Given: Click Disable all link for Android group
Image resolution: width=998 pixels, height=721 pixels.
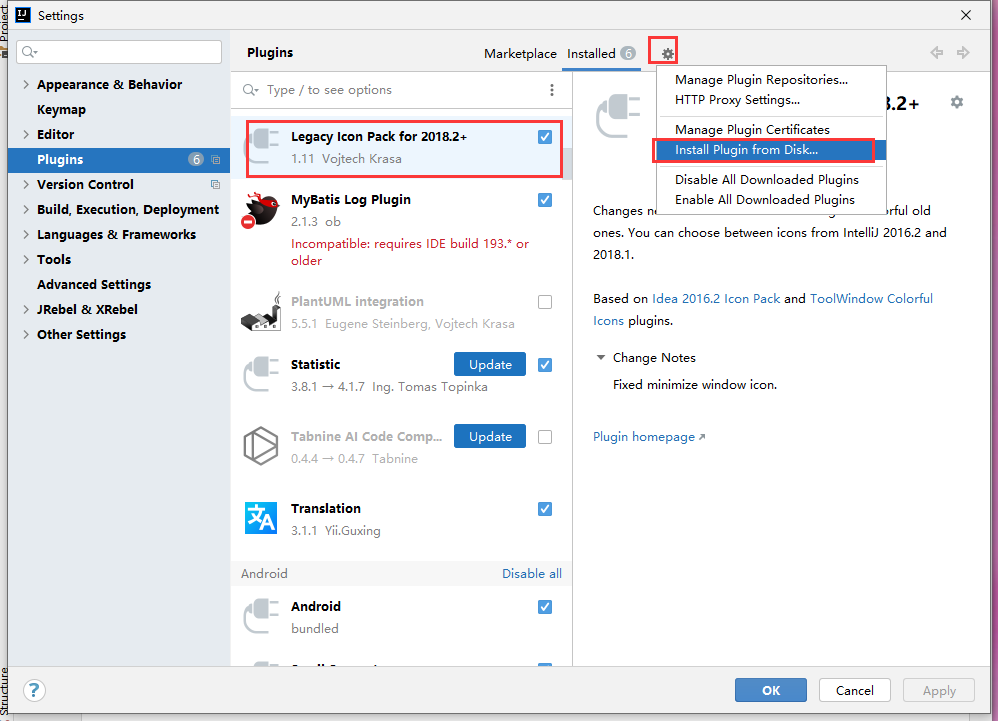Looking at the screenshot, I should [x=532, y=574].
